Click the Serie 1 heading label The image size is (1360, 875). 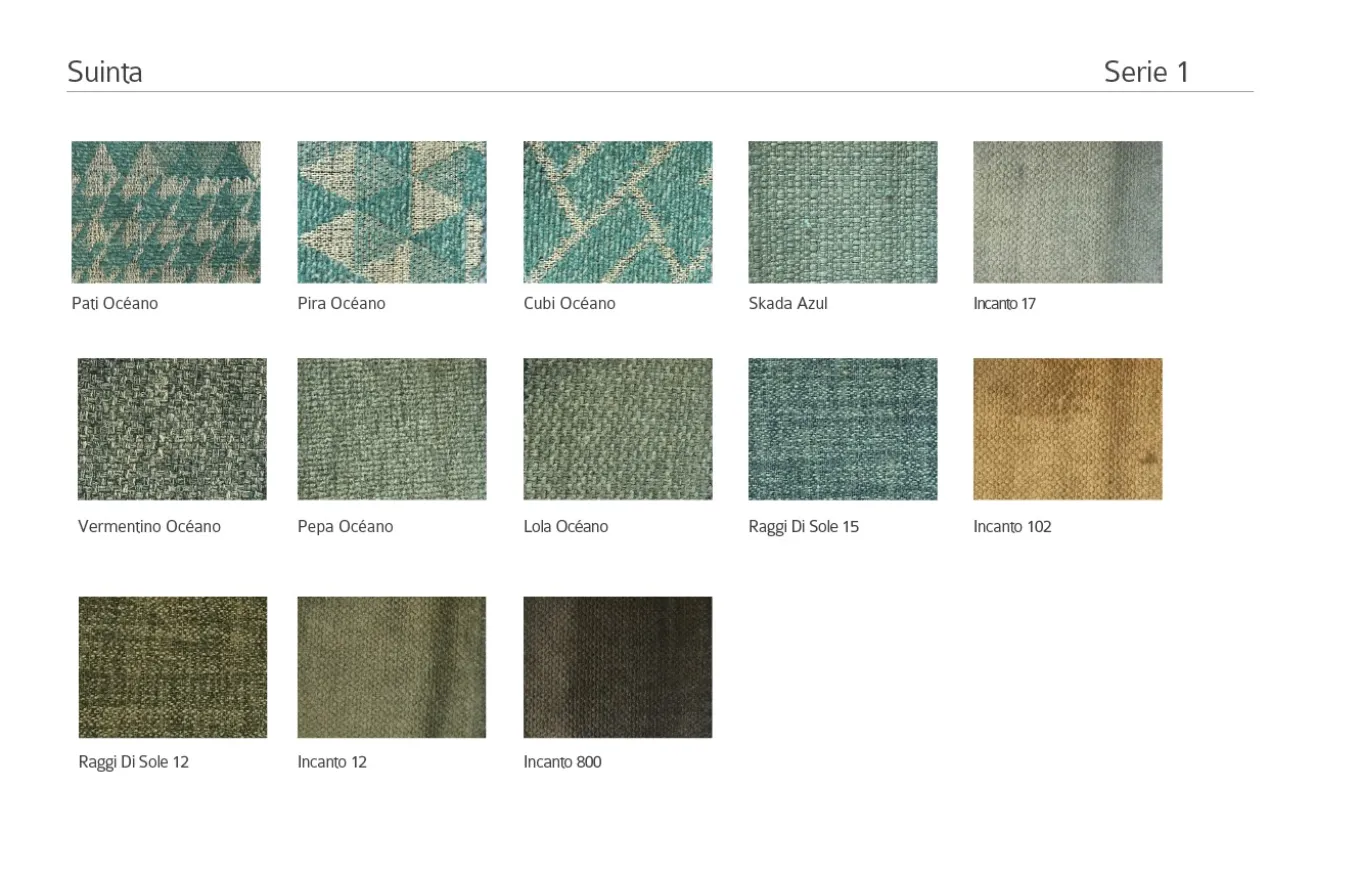1146,72
